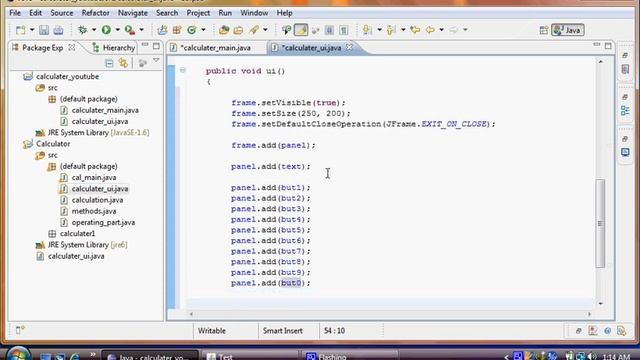Select the Calculator project
640x360 pixels.
click(x=53, y=144)
